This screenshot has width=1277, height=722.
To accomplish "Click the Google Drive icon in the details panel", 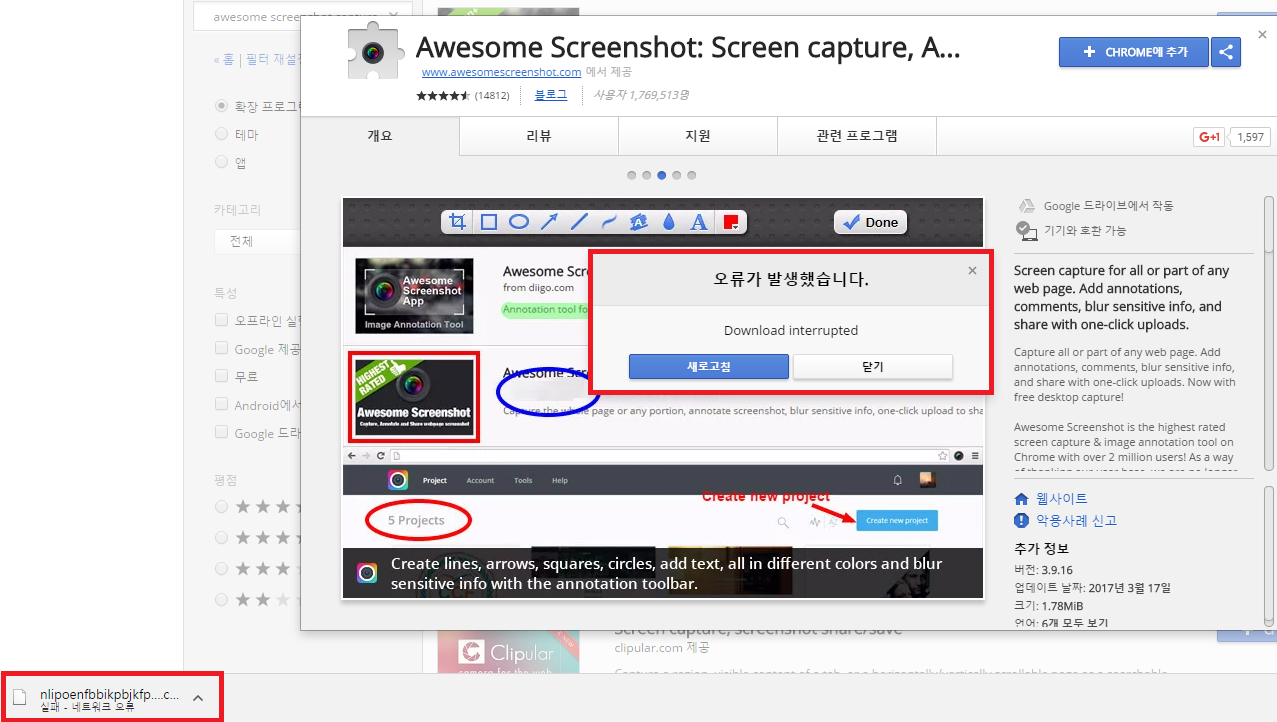I will [1026, 206].
